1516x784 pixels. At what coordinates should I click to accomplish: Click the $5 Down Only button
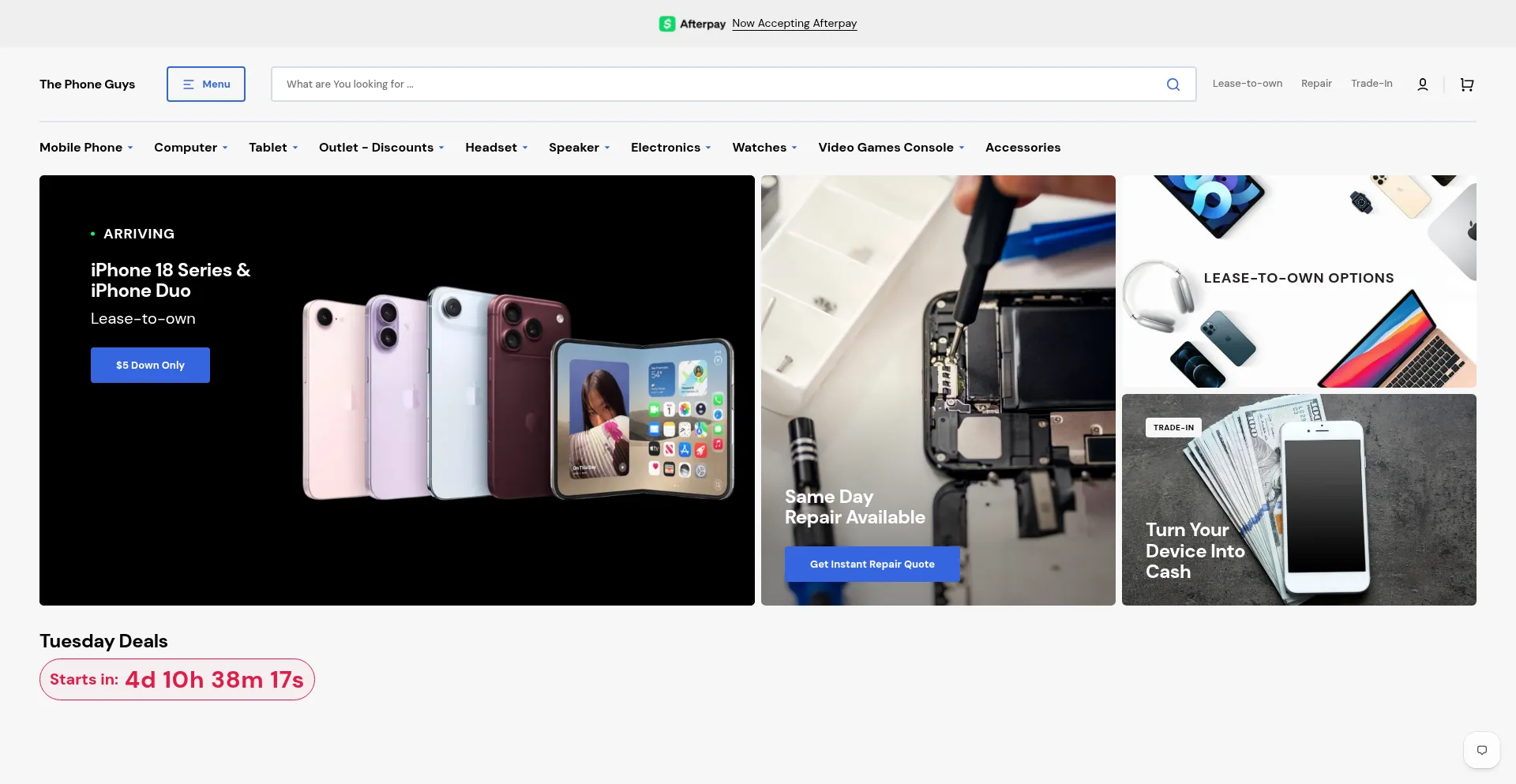tap(150, 365)
